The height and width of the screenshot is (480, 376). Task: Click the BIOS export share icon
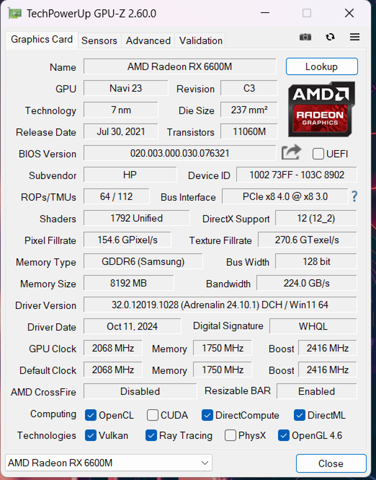(x=291, y=153)
